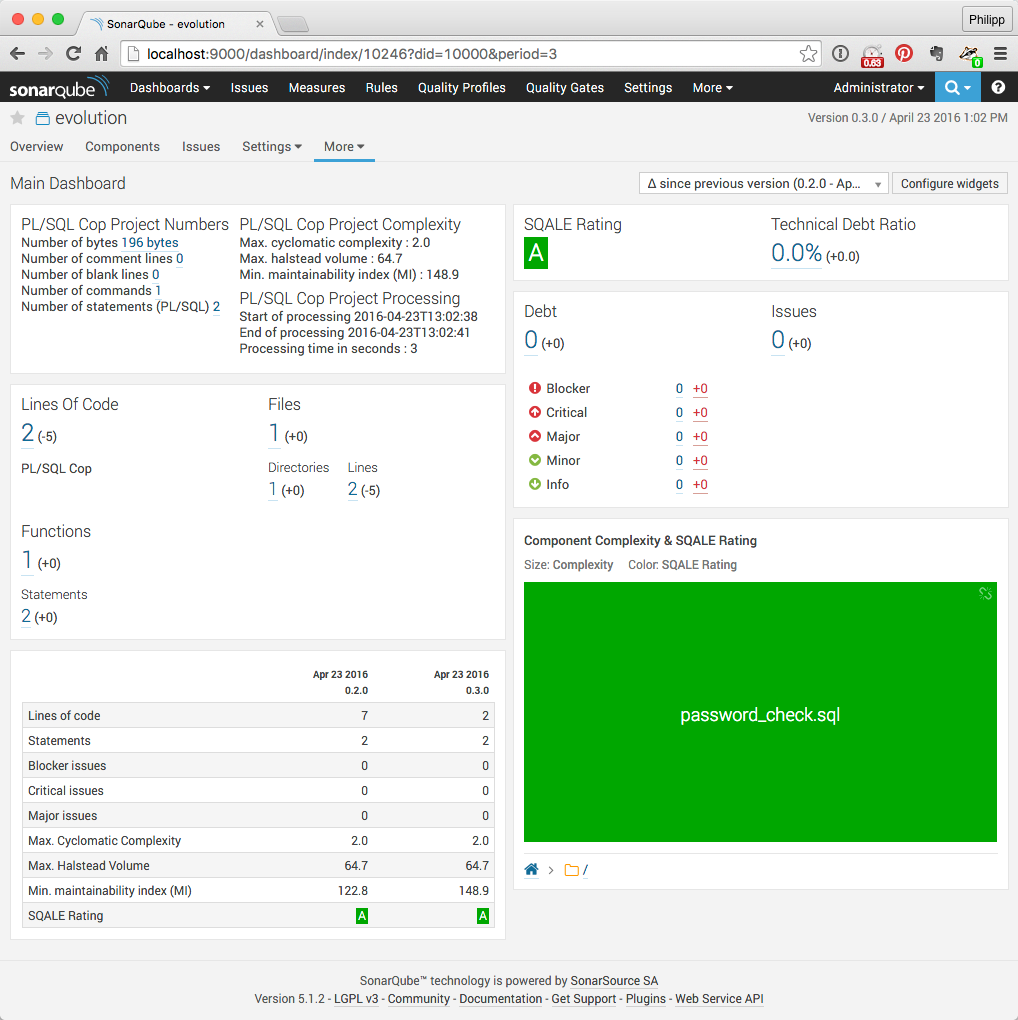Click the evolution project folder icon
This screenshot has height=1020, width=1018.
pos(42,118)
